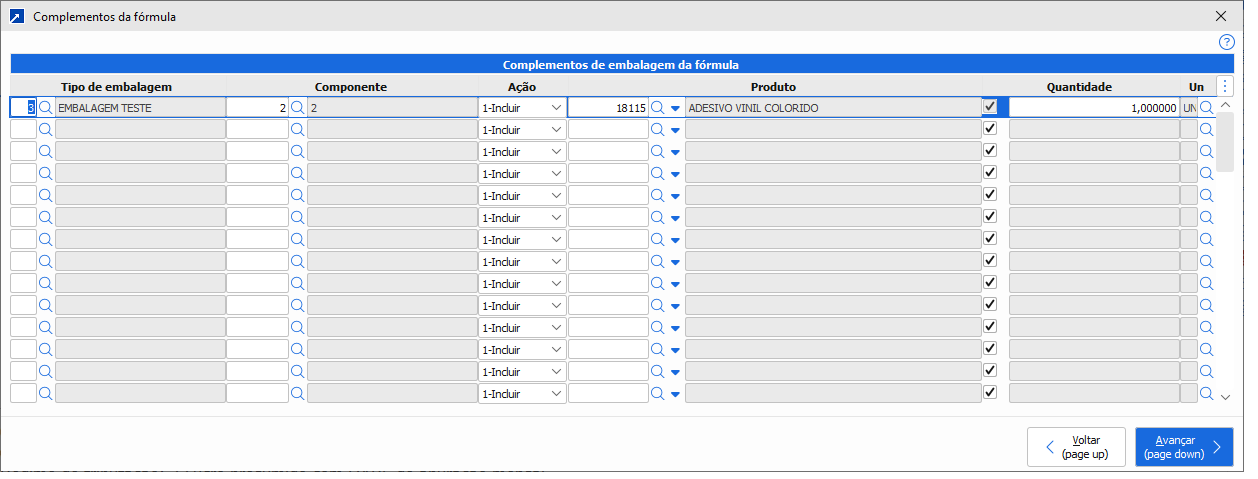The height and width of the screenshot is (479, 1258).
Task: Uncheck the checkbox for ADESIVO VINIL COLORIDO
Action: (x=990, y=106)
